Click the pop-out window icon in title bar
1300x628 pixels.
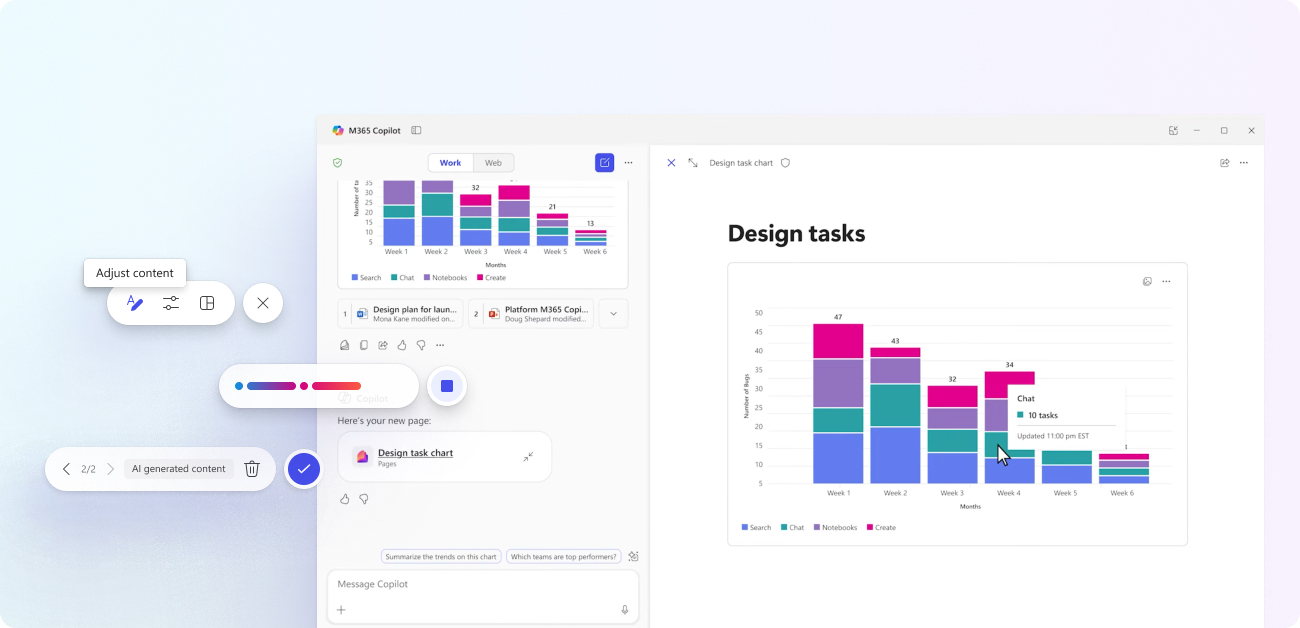1173,130
